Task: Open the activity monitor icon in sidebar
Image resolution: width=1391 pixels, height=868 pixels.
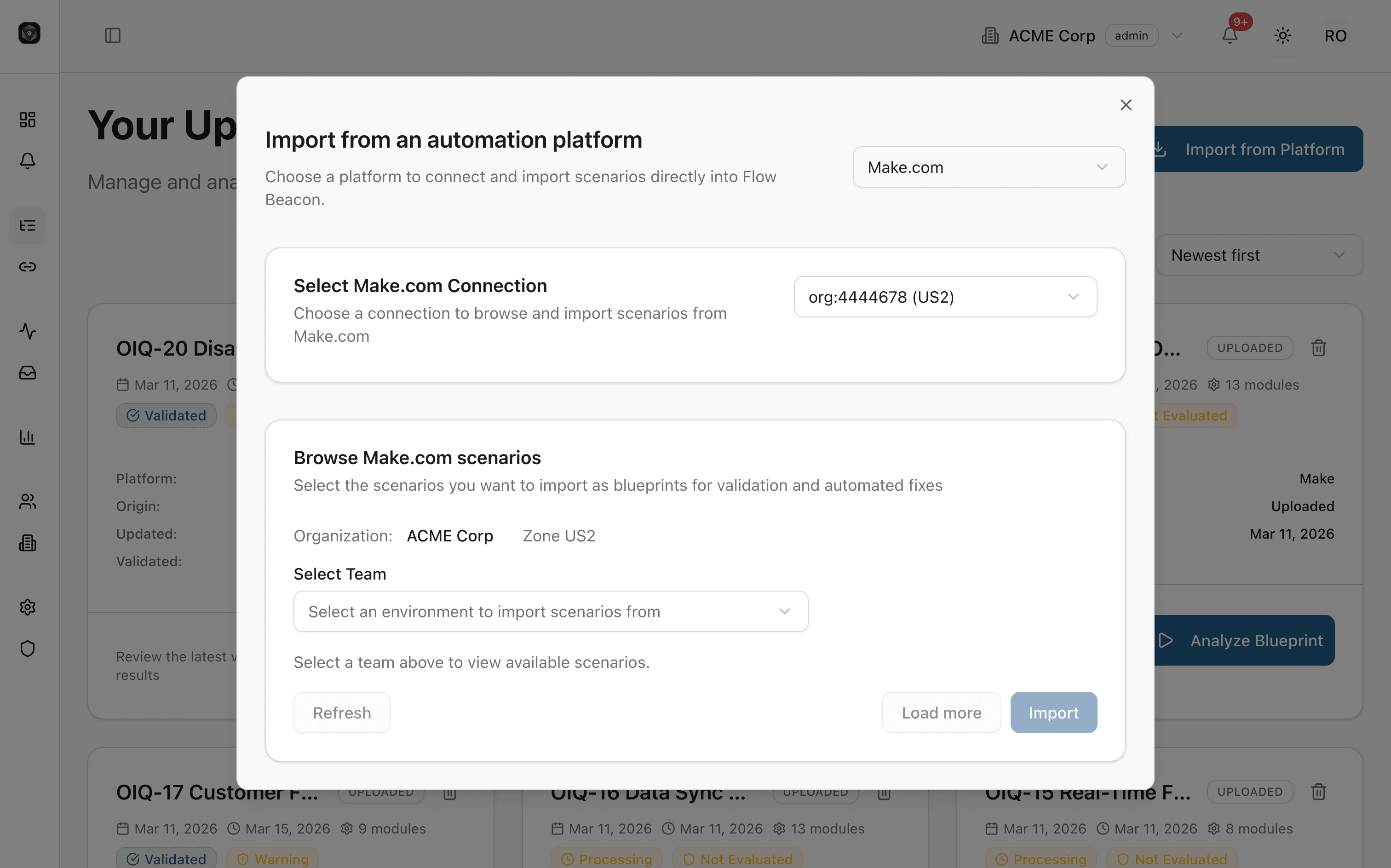Action: (x=28, y=331)
